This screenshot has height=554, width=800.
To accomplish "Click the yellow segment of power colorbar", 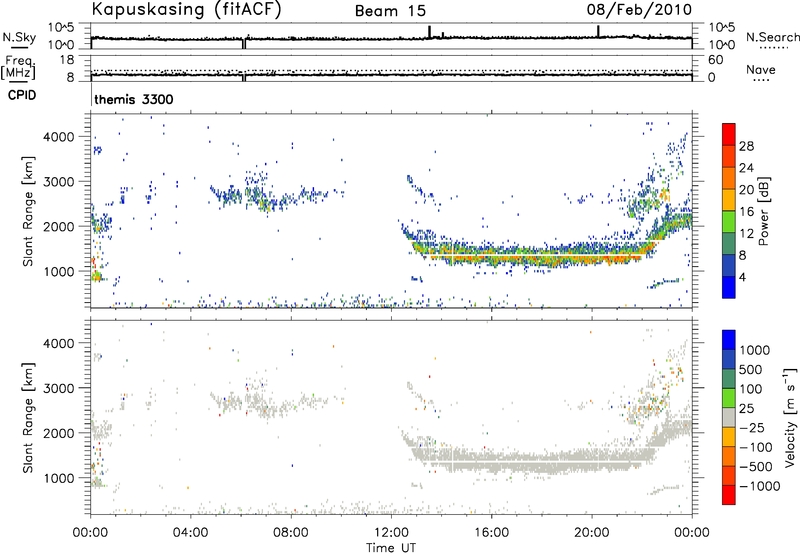I will [729, 200].
